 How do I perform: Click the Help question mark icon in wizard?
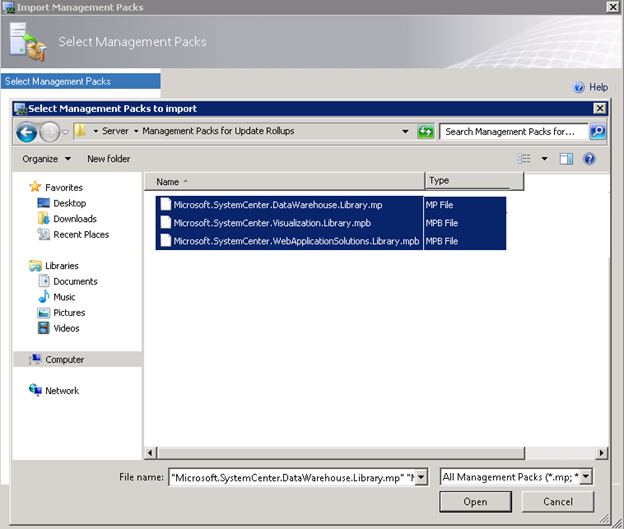coord(579,87)
